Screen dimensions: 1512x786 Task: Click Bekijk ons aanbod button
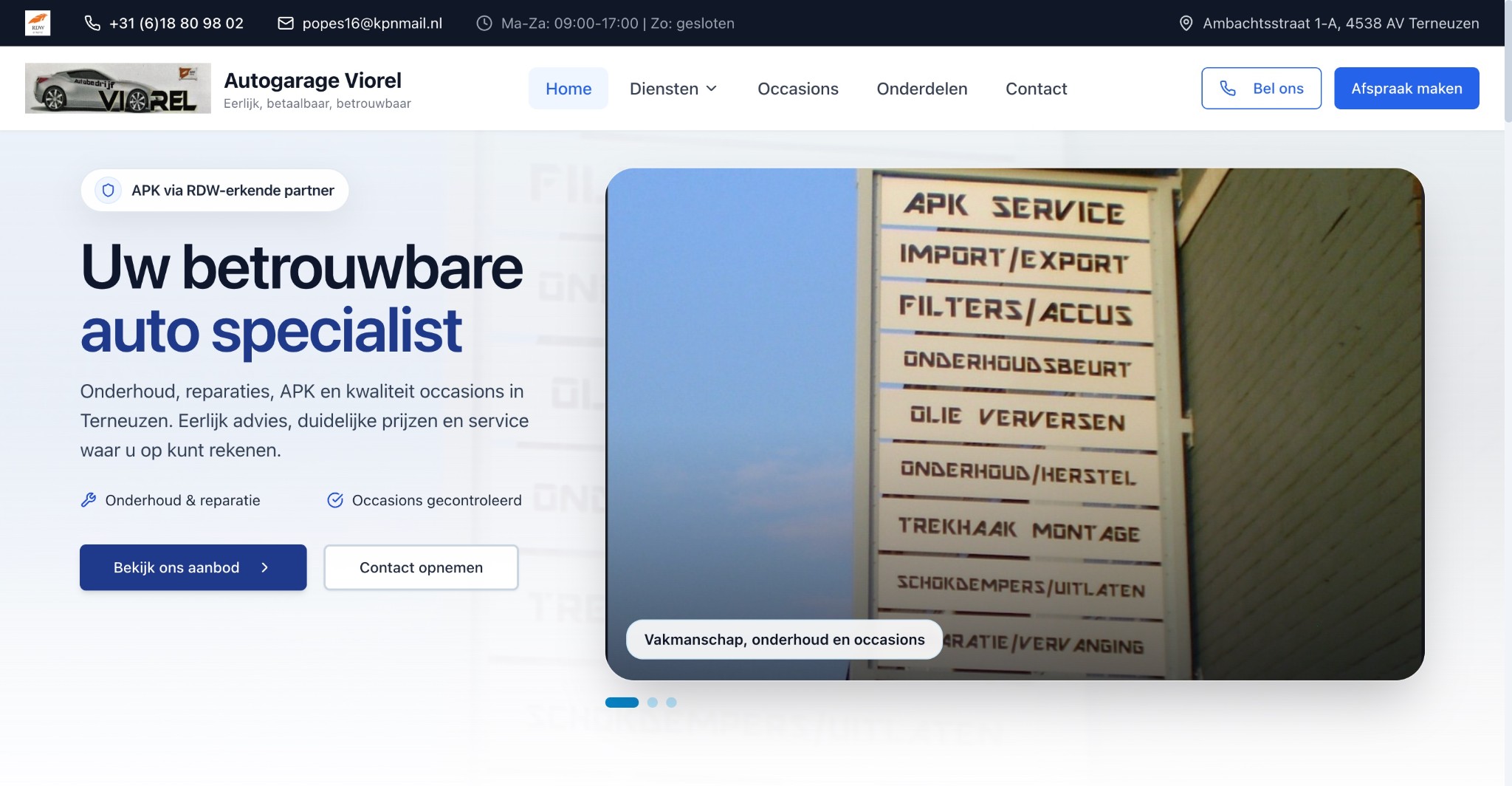click(x=193, y=567)
